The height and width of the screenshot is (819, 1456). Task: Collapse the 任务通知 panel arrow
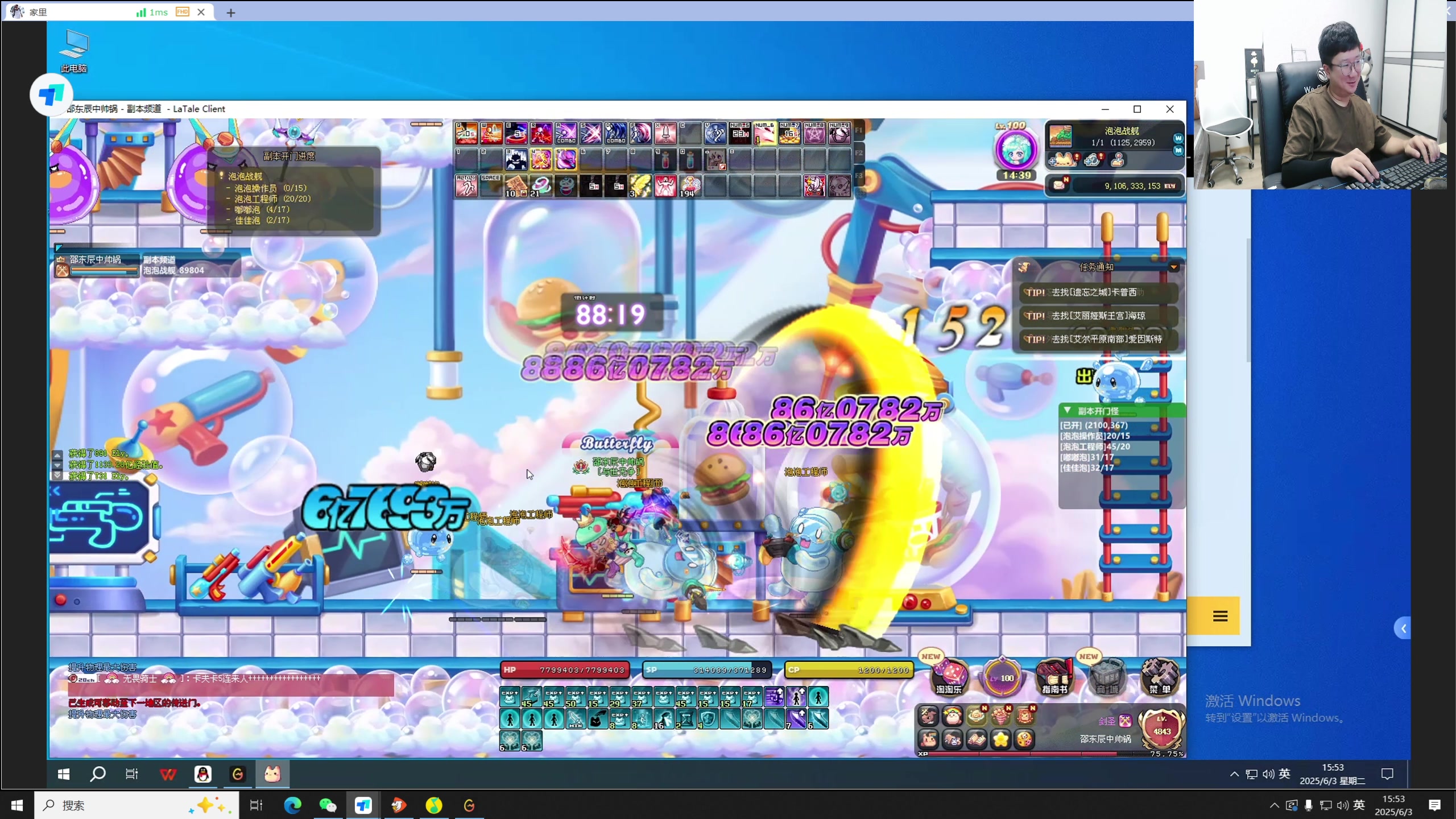pyautogui.click(x=1173, y=267)
